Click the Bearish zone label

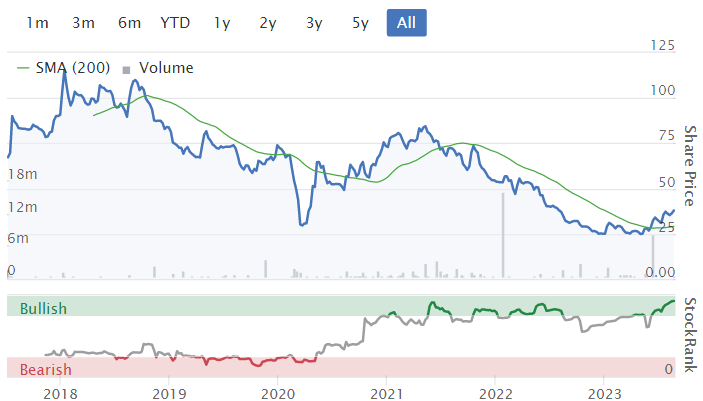click(45, 370)
